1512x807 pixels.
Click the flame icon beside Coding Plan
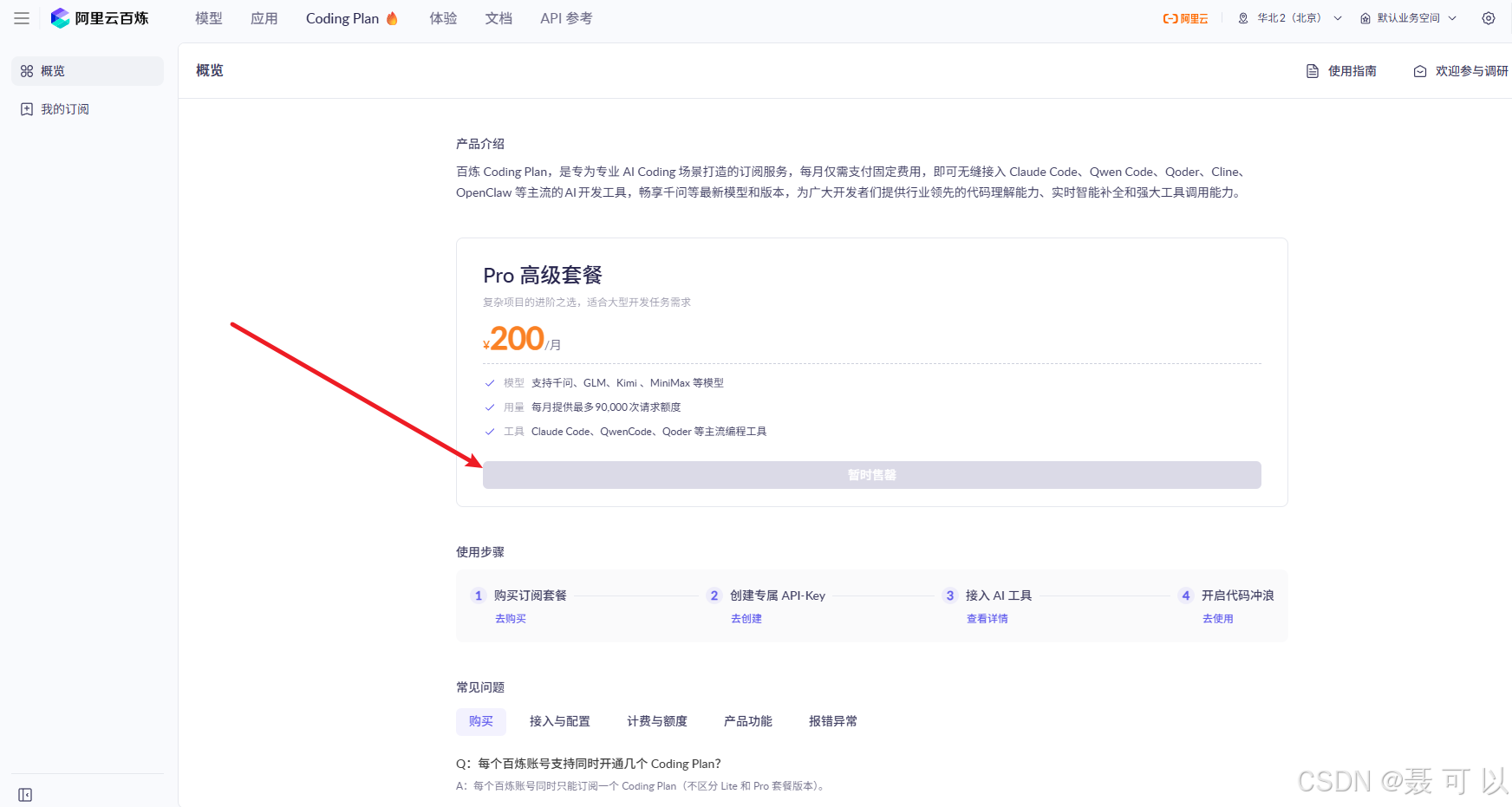point(392,18)
